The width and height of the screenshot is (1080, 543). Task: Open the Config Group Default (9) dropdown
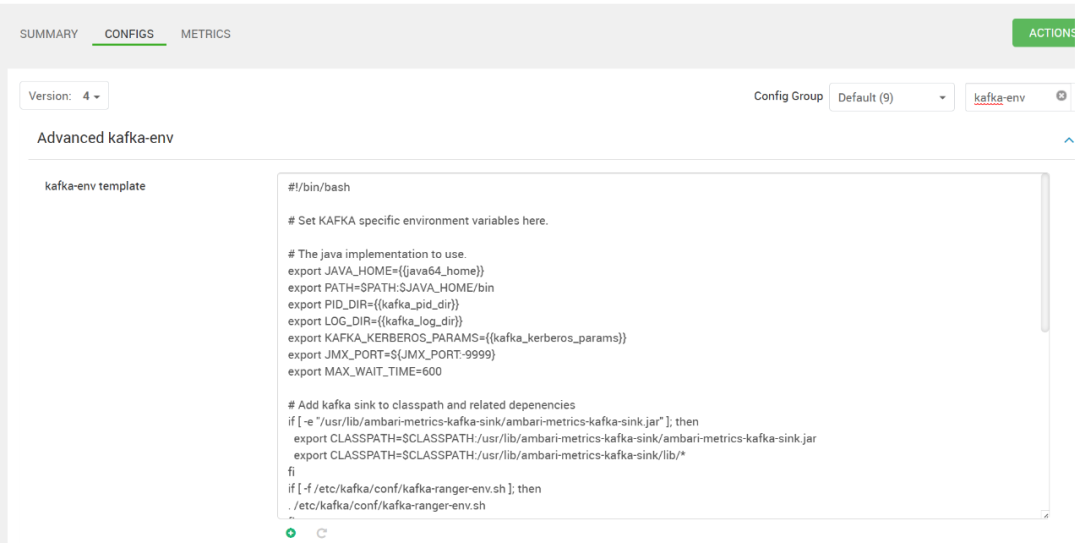[x=892, y=97]
